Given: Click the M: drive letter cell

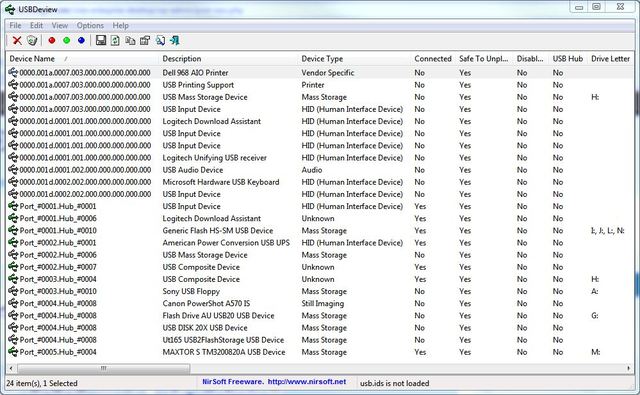Looking at the screenshot, I should pyautogui.click(x=596, y=352).
